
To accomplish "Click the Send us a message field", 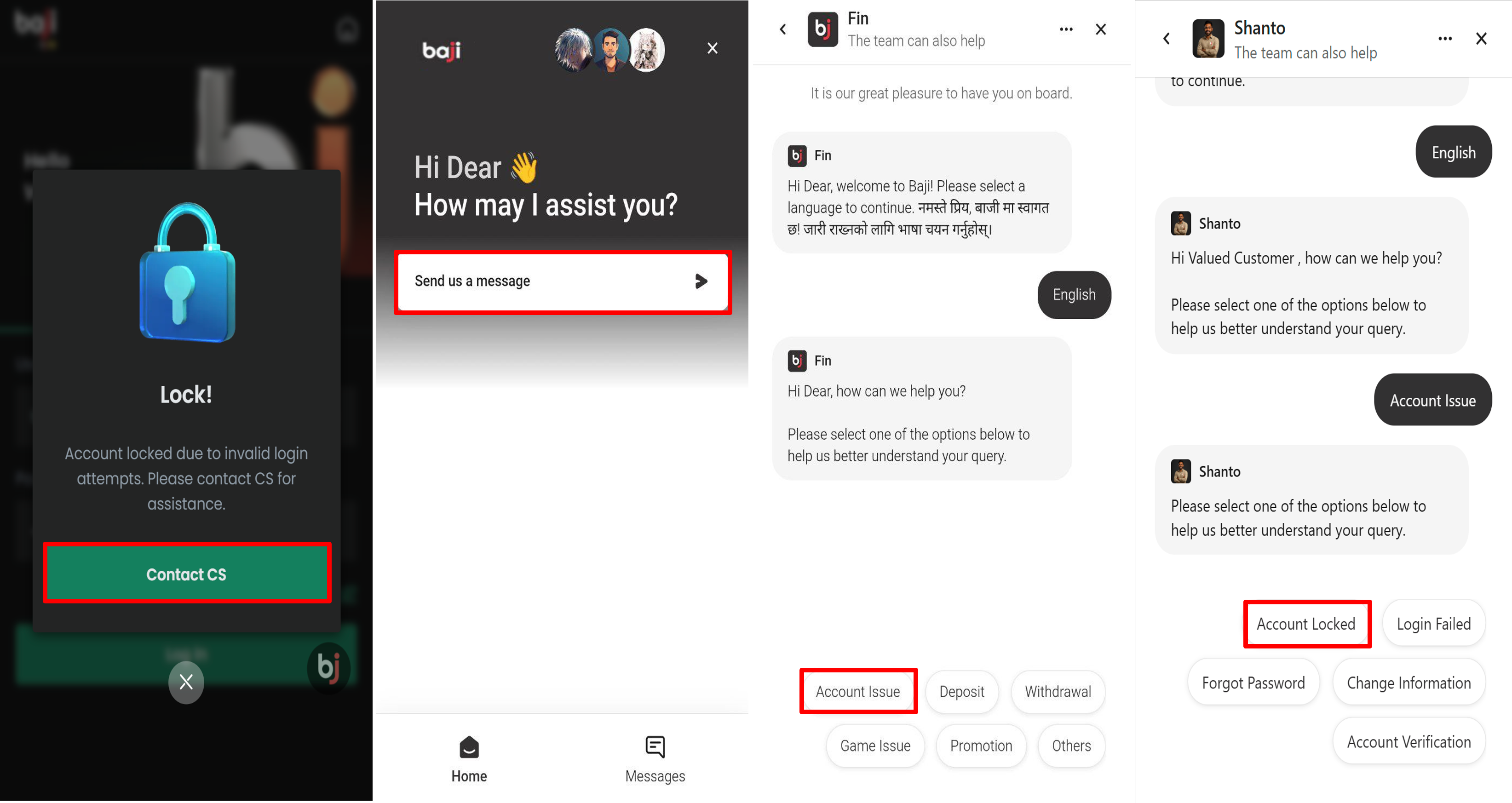I will (562, 281).
